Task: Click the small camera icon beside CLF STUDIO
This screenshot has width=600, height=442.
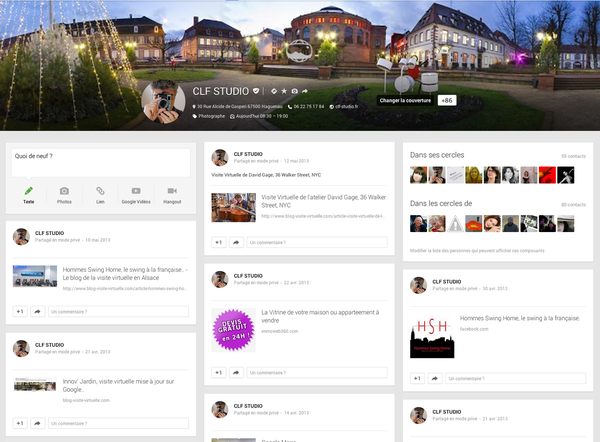Action: tap(295, 91)
